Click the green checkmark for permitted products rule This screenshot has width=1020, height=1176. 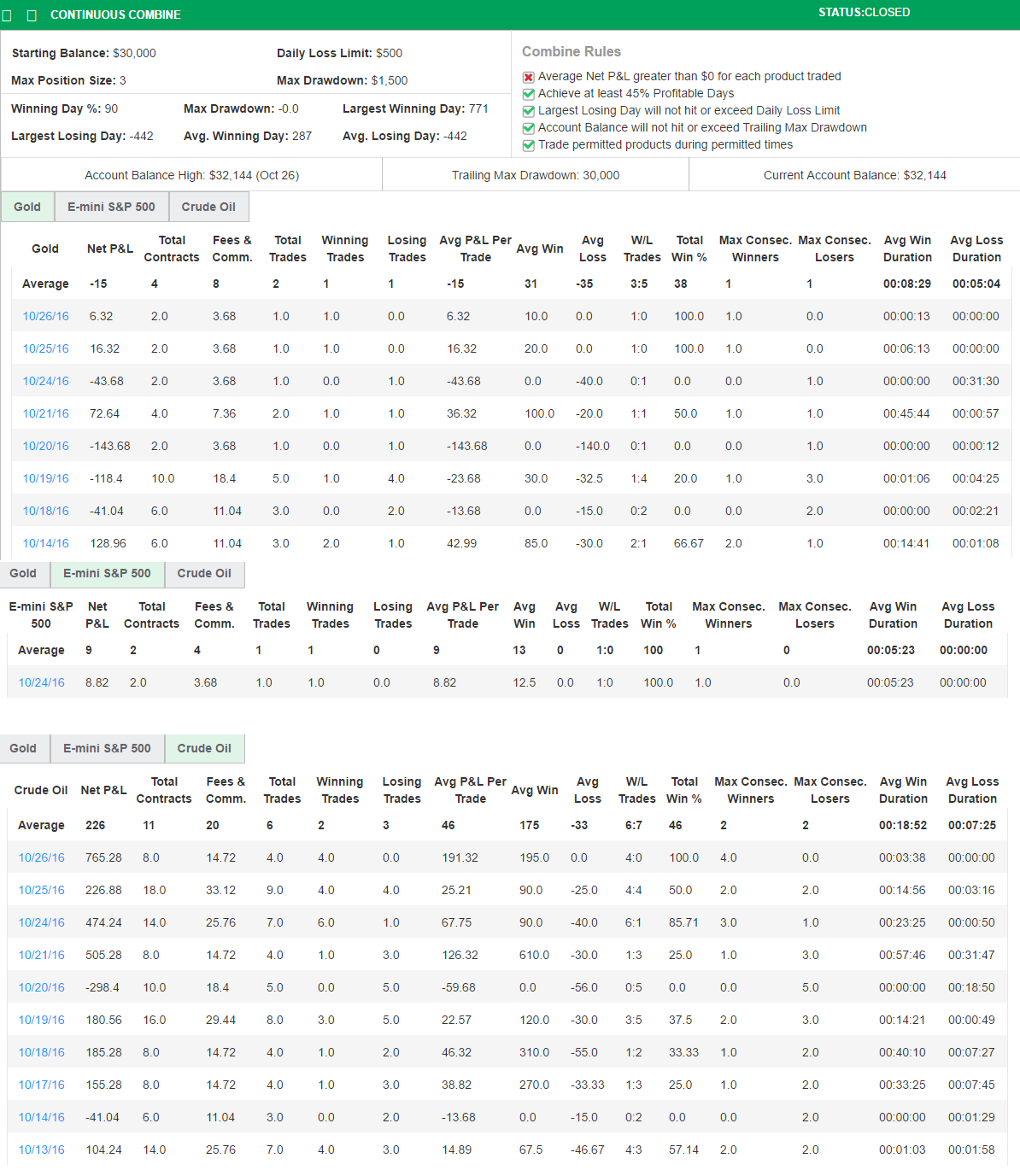coord(528,144)
